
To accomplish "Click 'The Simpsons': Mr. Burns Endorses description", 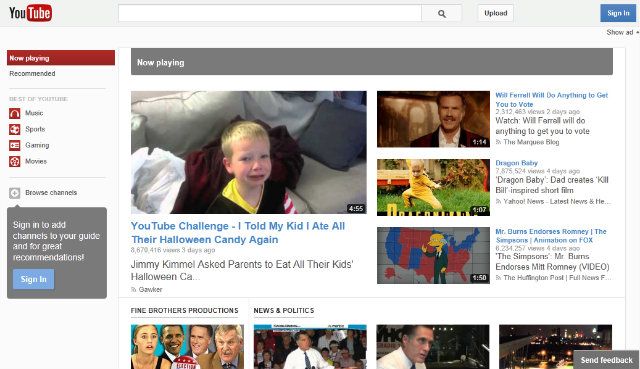I will tap(552, 262).
